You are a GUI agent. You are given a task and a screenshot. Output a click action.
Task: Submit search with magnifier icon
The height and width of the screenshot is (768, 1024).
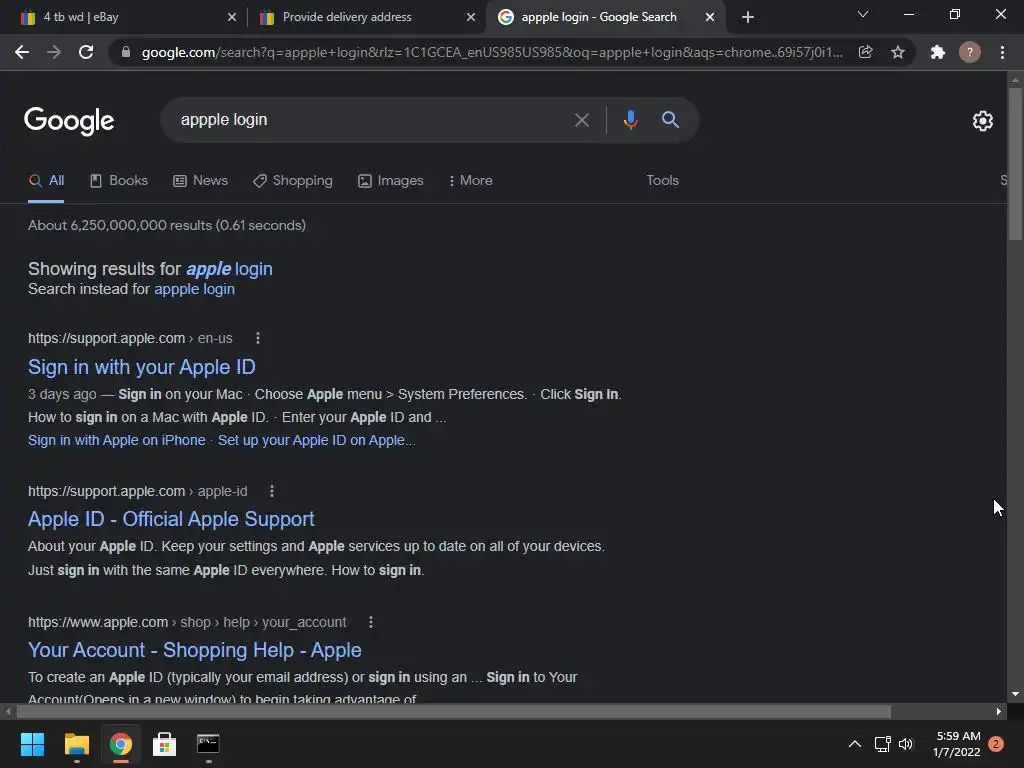(670, 120)
